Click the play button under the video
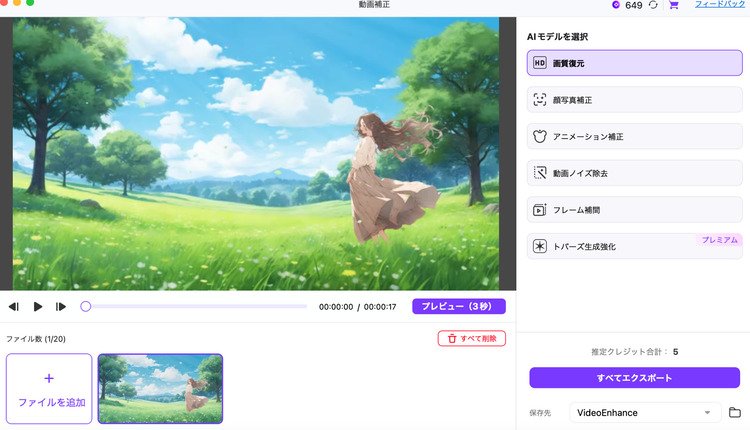750x430 pixels. pyautogui.click(x=38, y=307)
